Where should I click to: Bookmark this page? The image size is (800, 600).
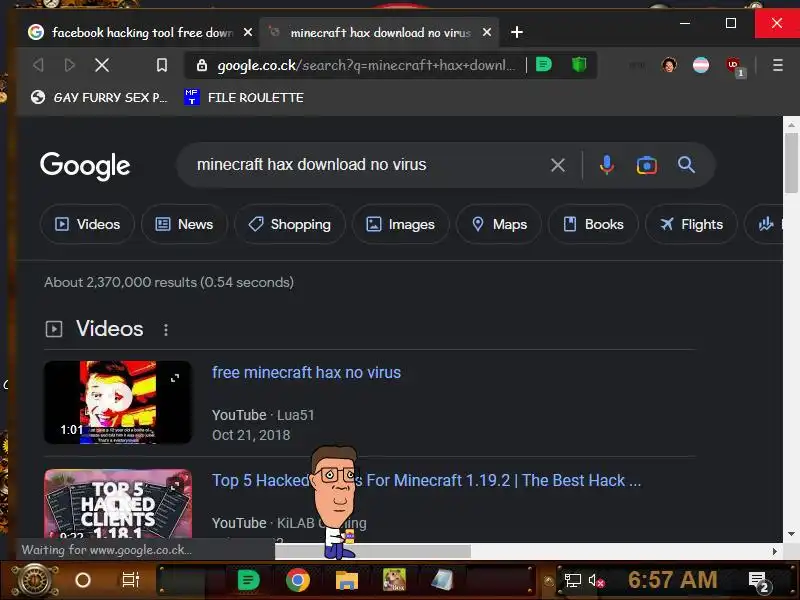click(162, 65)
